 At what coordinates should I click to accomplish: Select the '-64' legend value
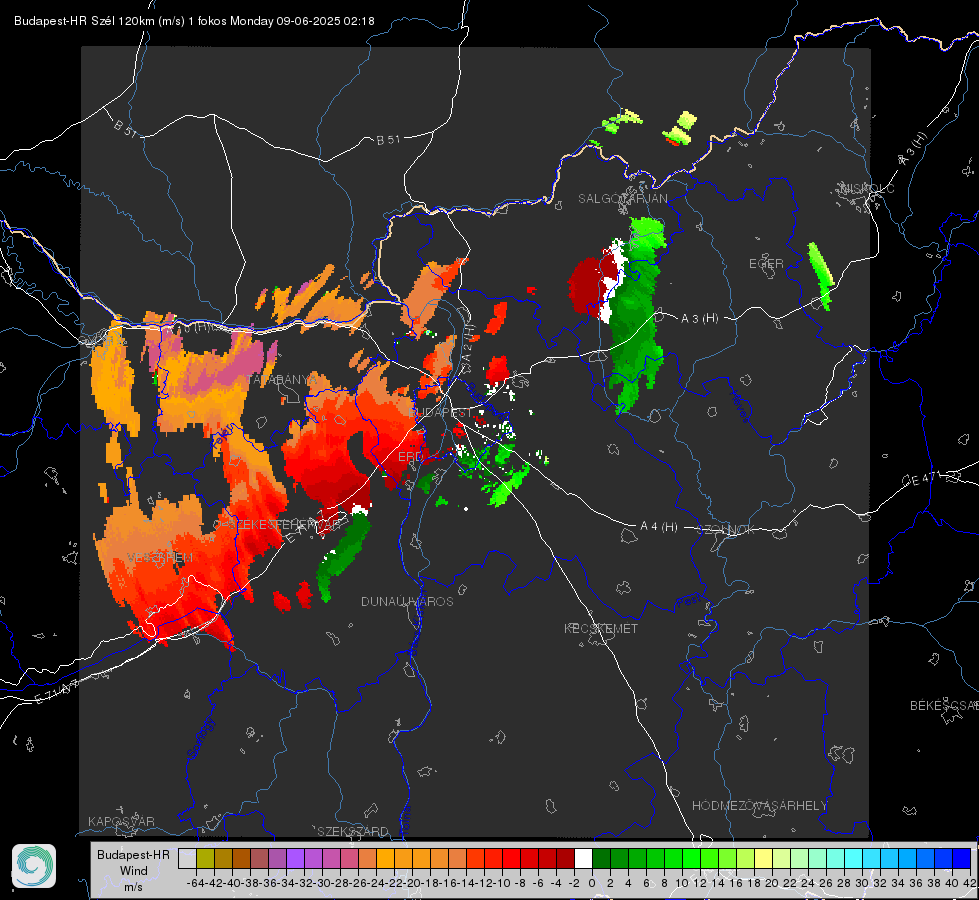pos(195,883)
